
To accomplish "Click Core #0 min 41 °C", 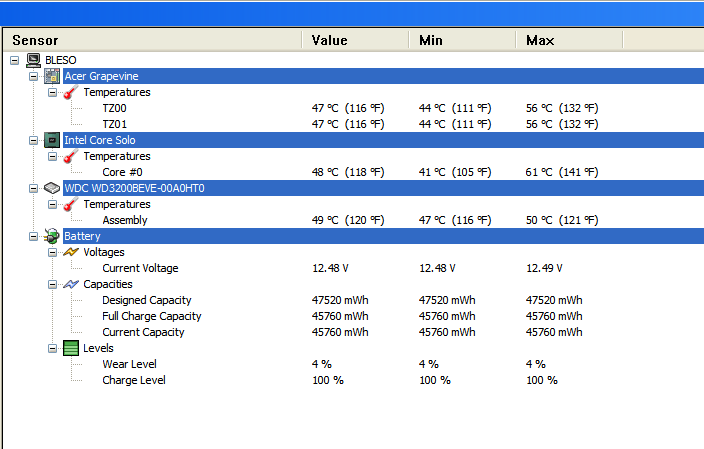I will click(x=455, y=172).
